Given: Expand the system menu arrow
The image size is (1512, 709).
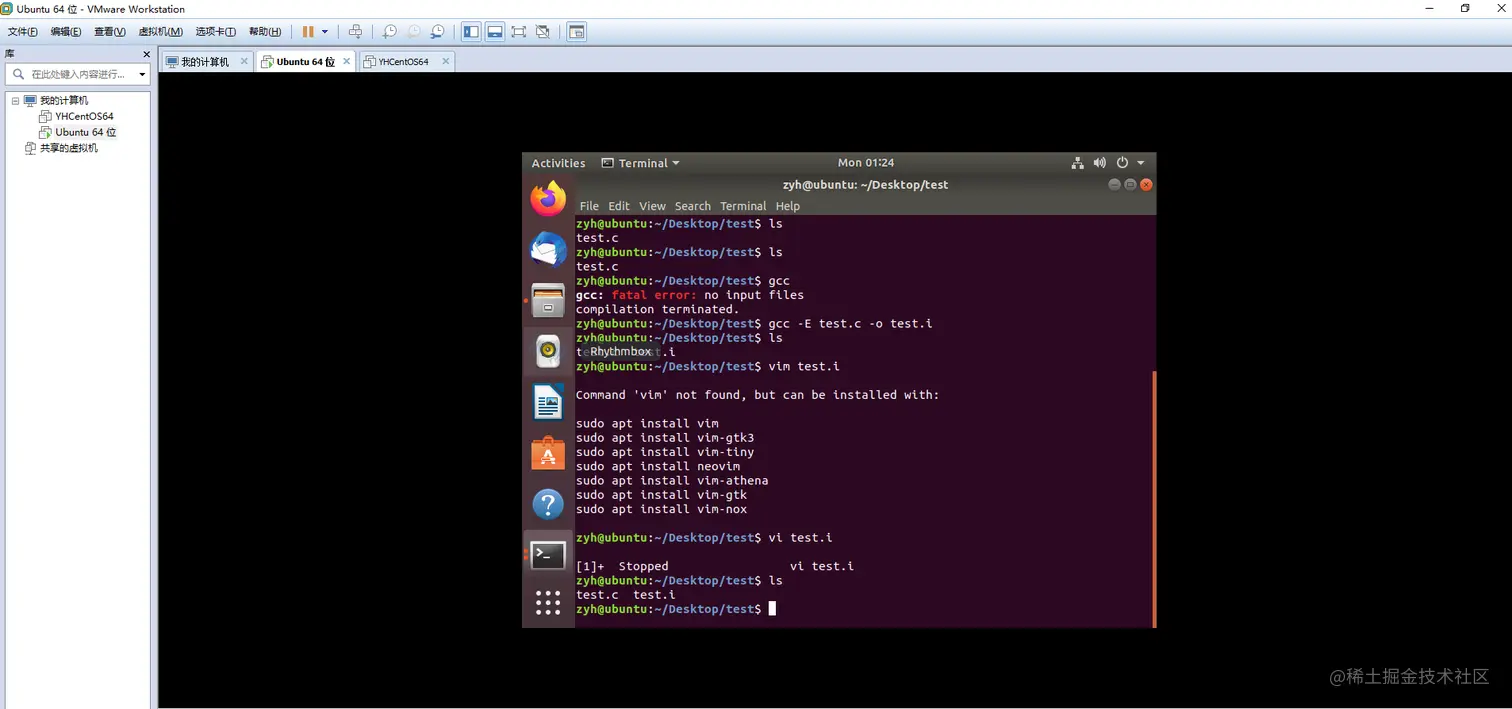Looking at the screenshot, I should pyautogui.click(x=1141, y=163).
